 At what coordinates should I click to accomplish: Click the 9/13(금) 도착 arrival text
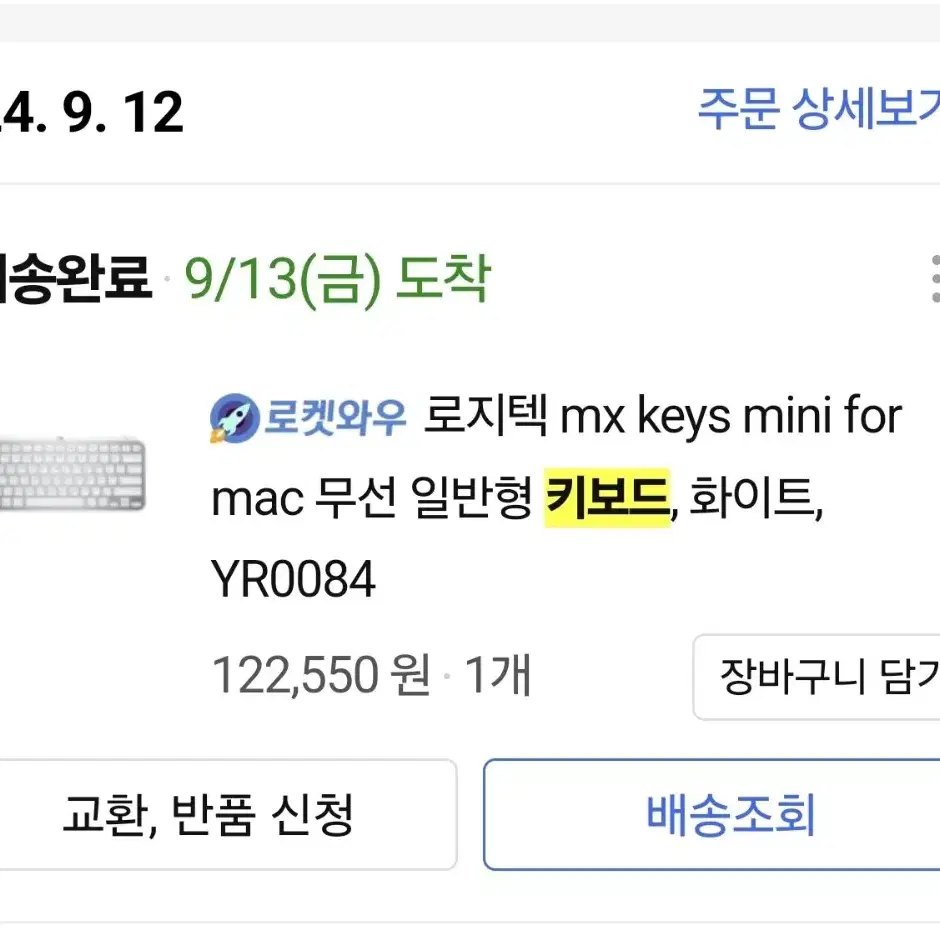point(338,279)
